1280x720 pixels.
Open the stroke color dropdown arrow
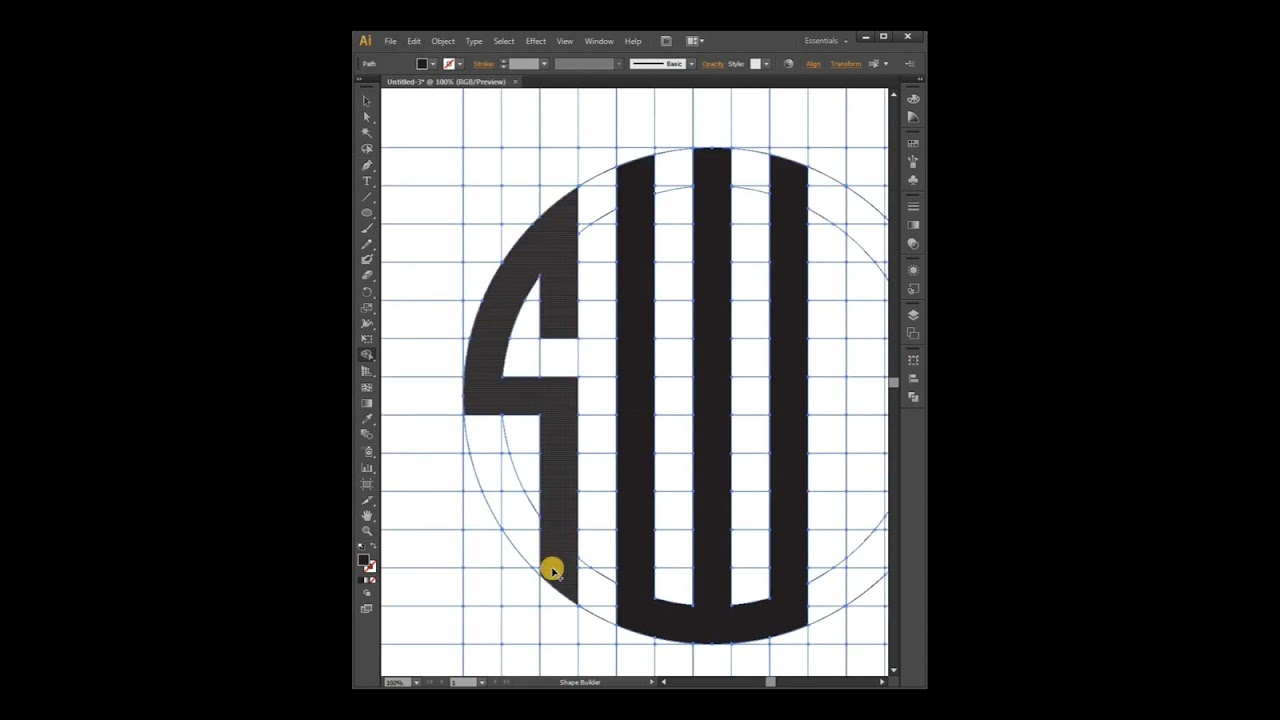(x=460, y=64)
